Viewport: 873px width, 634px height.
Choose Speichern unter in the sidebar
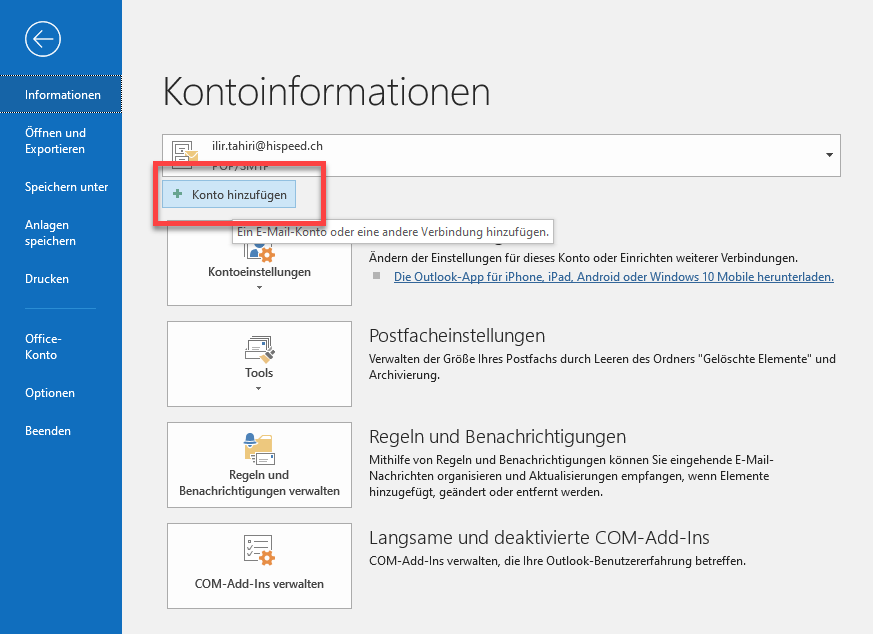pos(66,187)
